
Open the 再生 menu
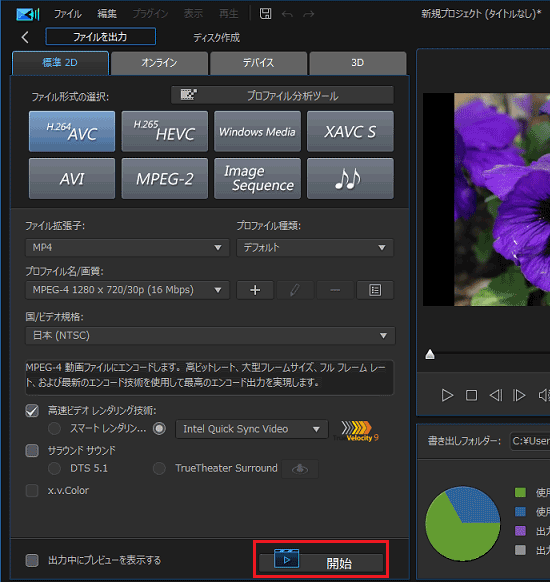point(229,14)
